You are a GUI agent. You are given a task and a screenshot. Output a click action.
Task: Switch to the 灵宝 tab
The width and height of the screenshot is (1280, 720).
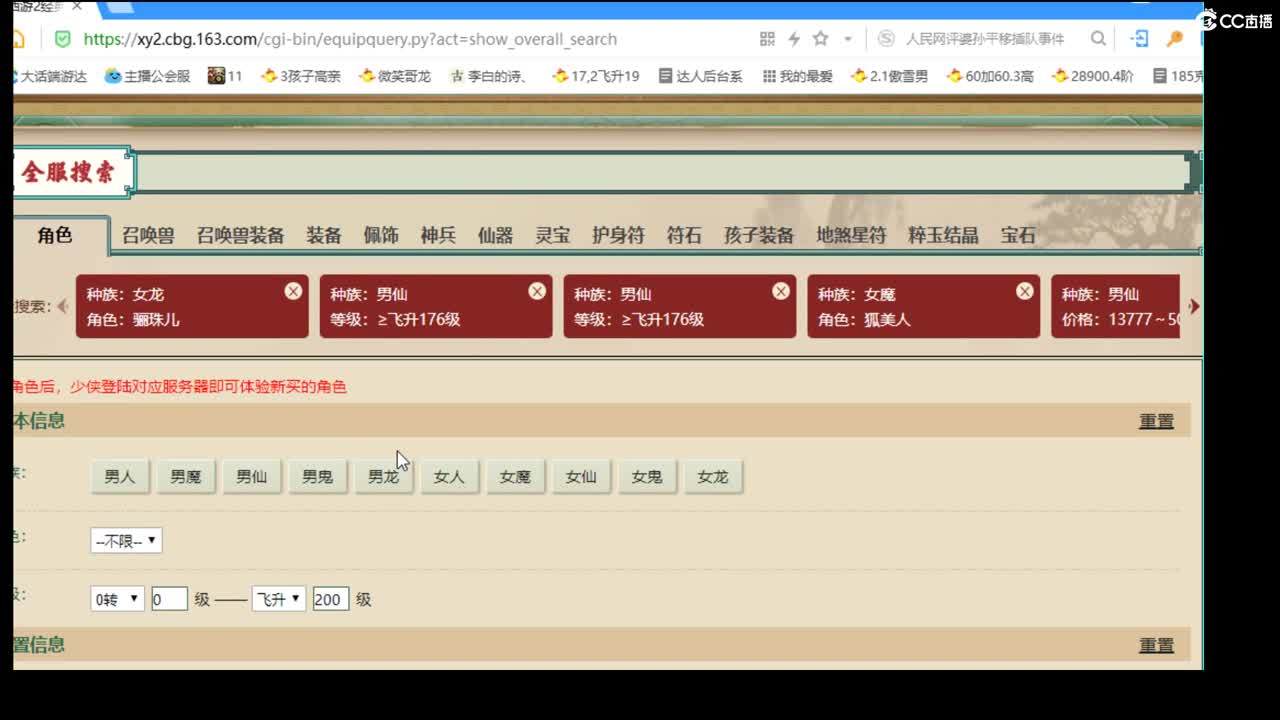click(552, 235)
